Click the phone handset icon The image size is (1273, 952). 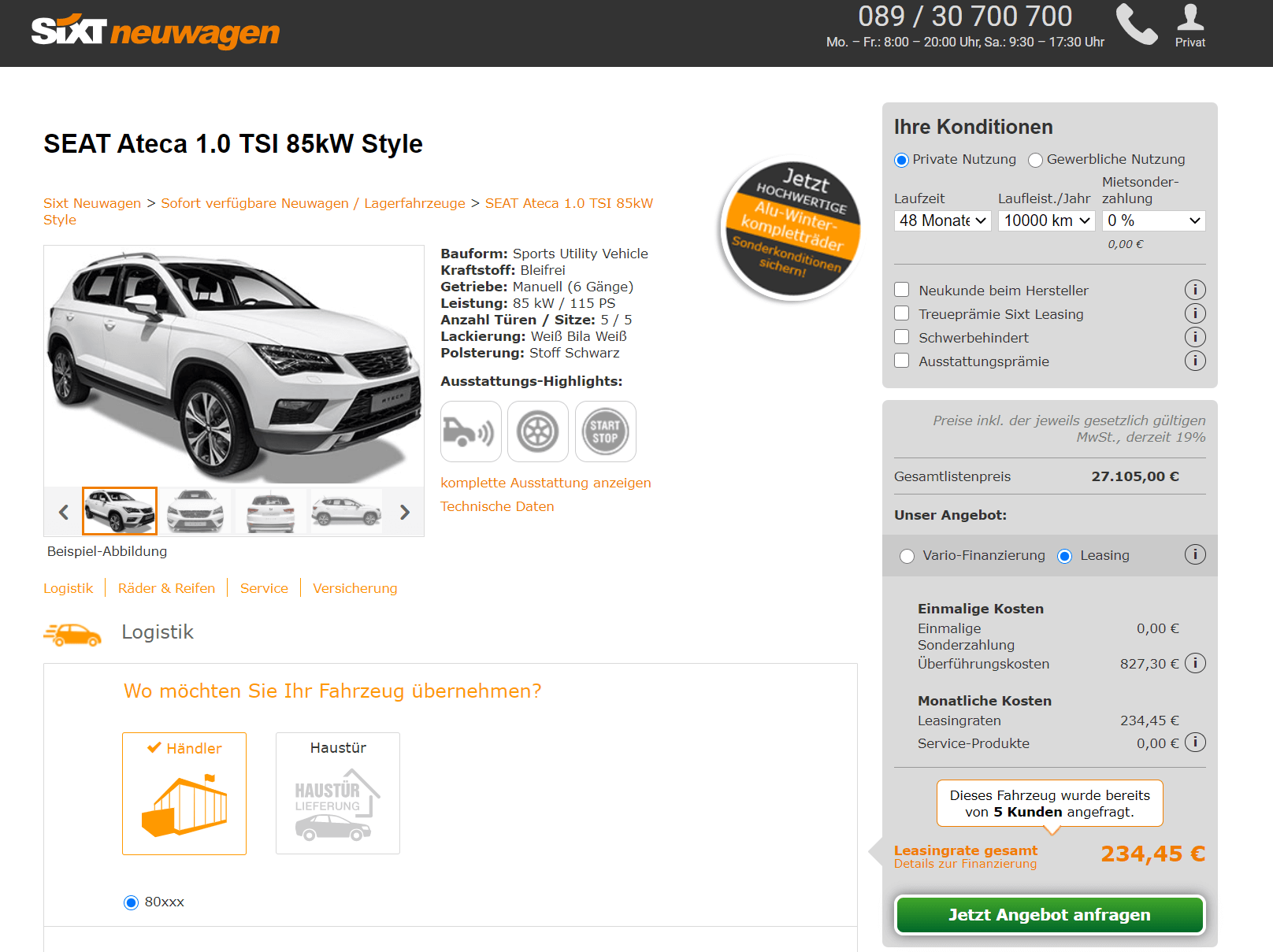1137,24
